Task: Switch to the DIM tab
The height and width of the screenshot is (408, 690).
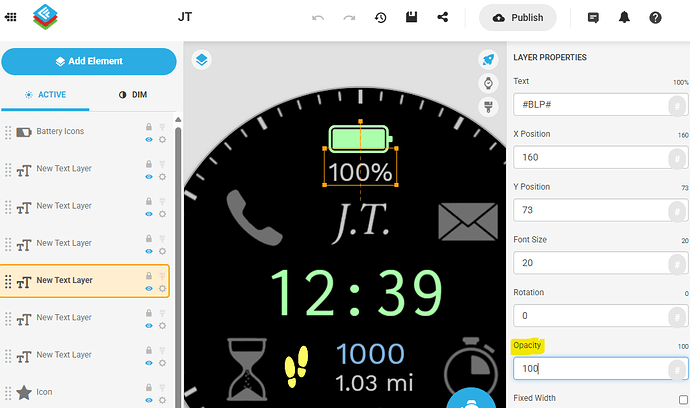Action: coord(133,95)
